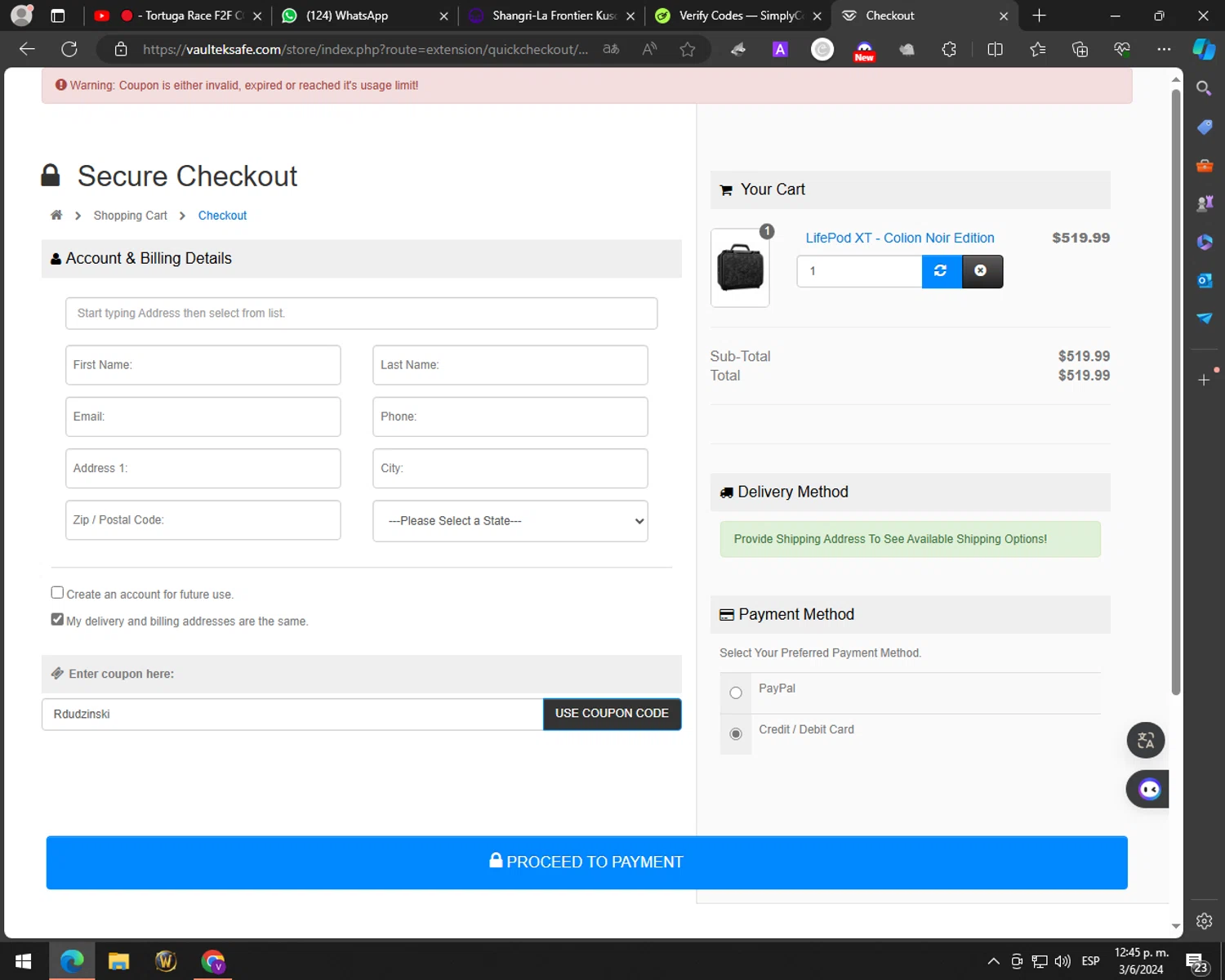The height and width of the screenshot is (980, 1225).
Task: Go to store home via breadcrumb icon
Action: click(56, 215)
